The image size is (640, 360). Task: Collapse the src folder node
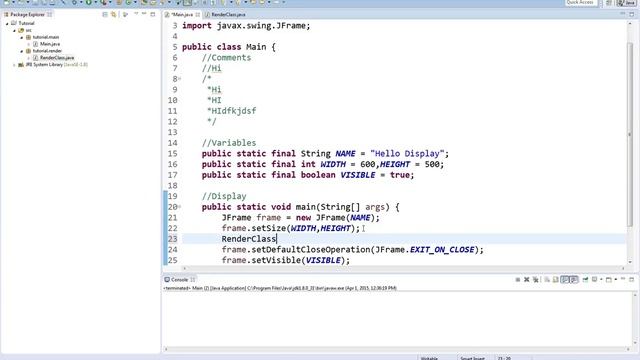pyautogui.click(x=14, y=30)
